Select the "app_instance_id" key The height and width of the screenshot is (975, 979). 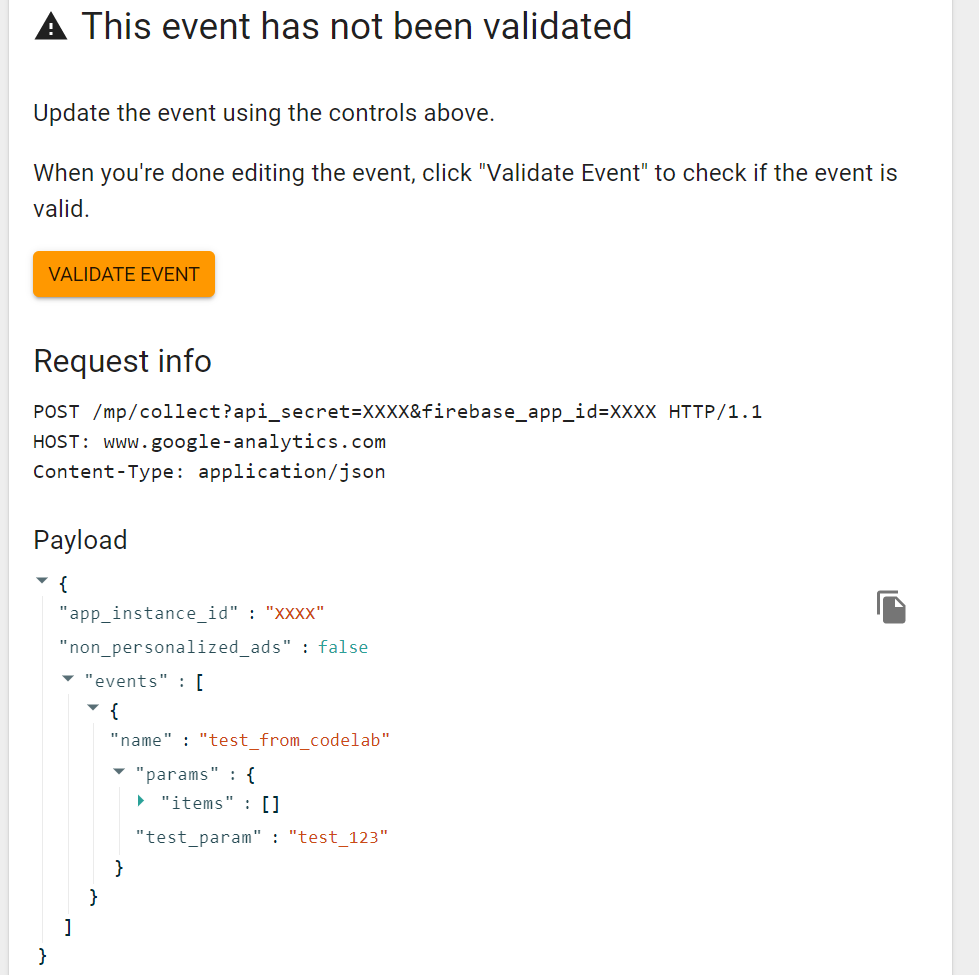pos(149,613)
